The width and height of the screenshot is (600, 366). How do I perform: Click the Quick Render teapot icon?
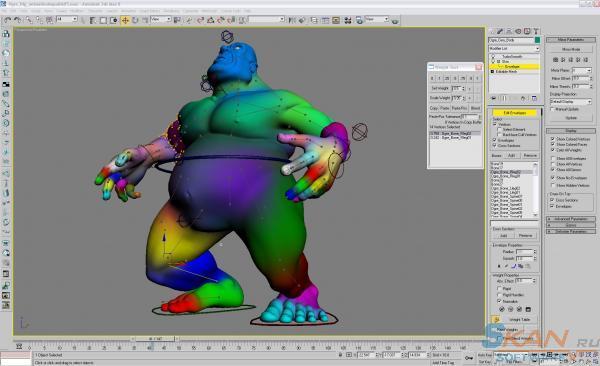(395, 21)
